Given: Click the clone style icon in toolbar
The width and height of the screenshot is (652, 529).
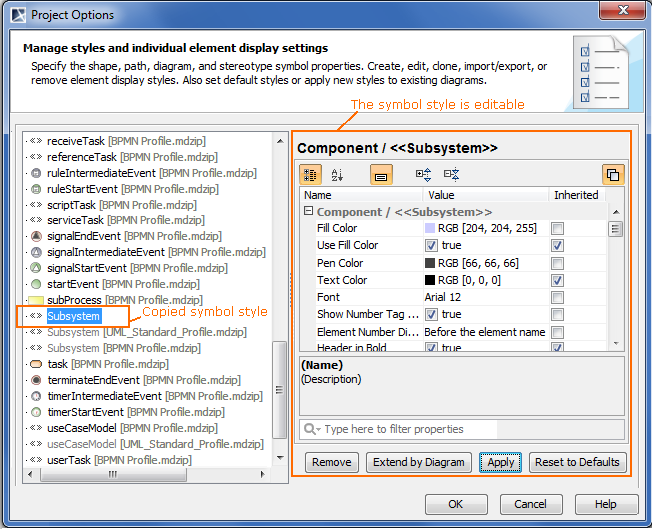Looking at the screenshot, I should click(x=613, y=175).
